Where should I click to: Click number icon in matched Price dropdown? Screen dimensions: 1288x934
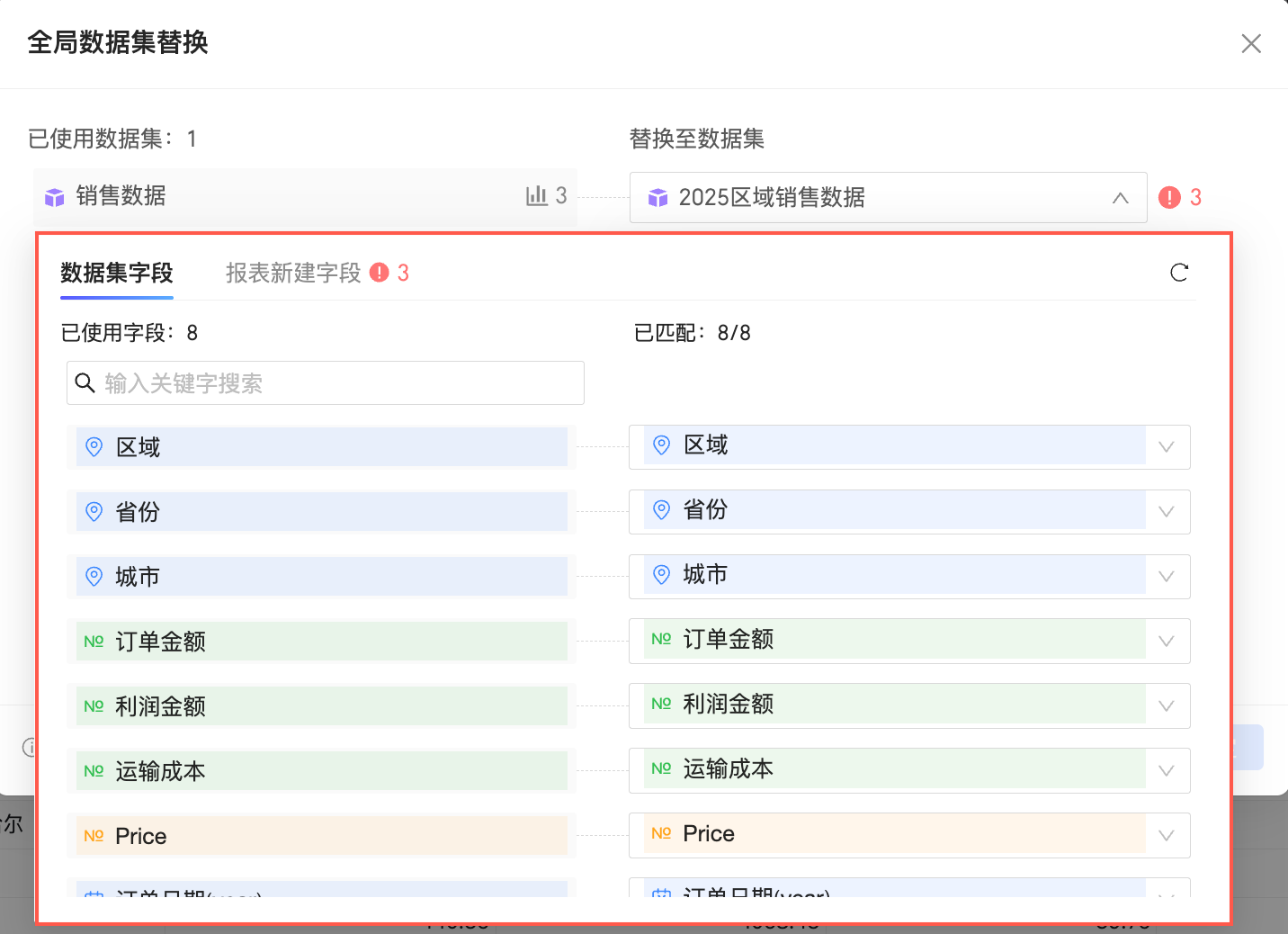pos(661,833)
